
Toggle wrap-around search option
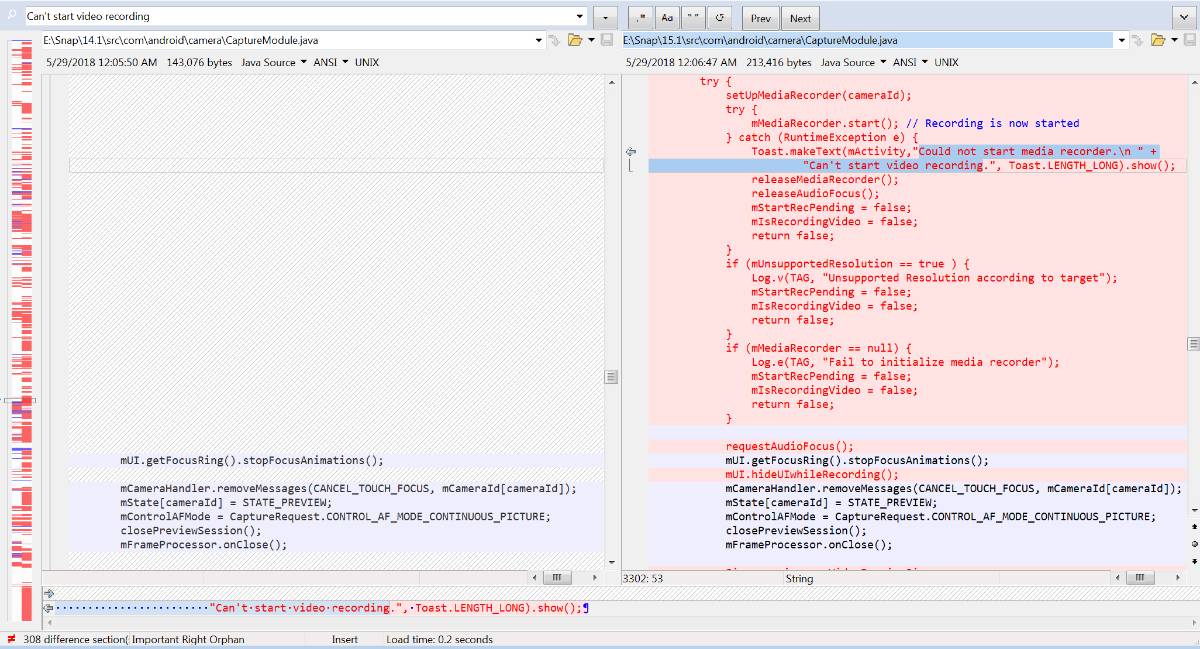[719, 18]
